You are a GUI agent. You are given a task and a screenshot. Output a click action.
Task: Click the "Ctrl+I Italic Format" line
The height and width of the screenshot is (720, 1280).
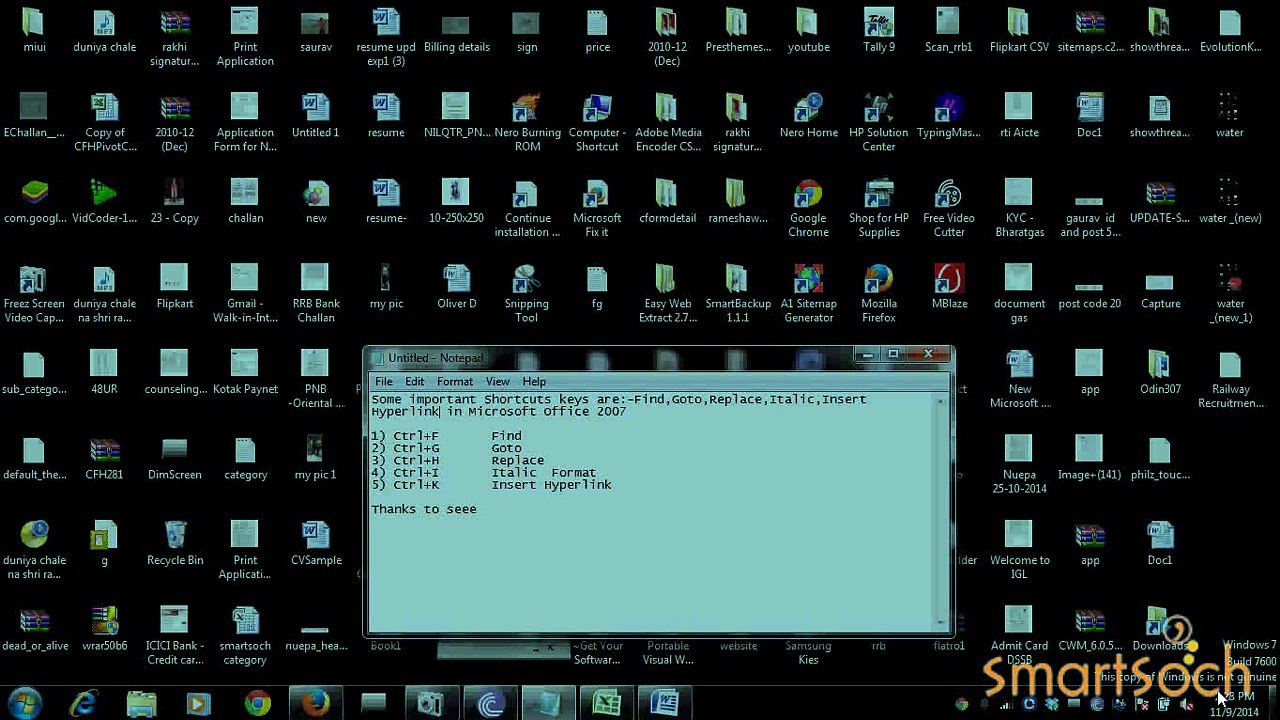point(484,473)
